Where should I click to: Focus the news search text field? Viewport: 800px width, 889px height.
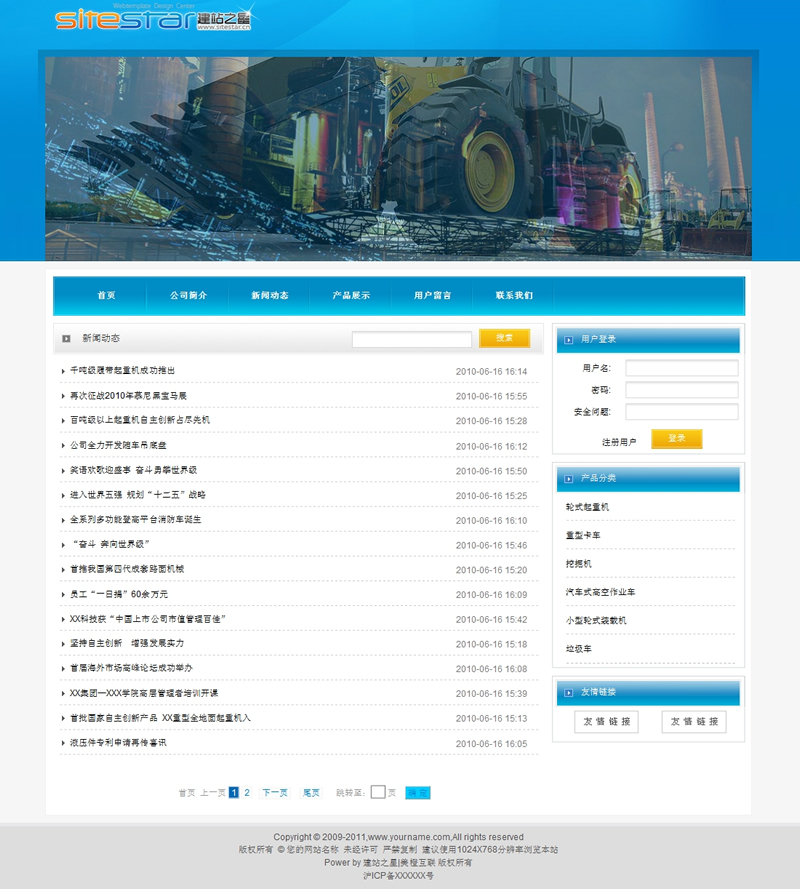[x=411, y=340]
